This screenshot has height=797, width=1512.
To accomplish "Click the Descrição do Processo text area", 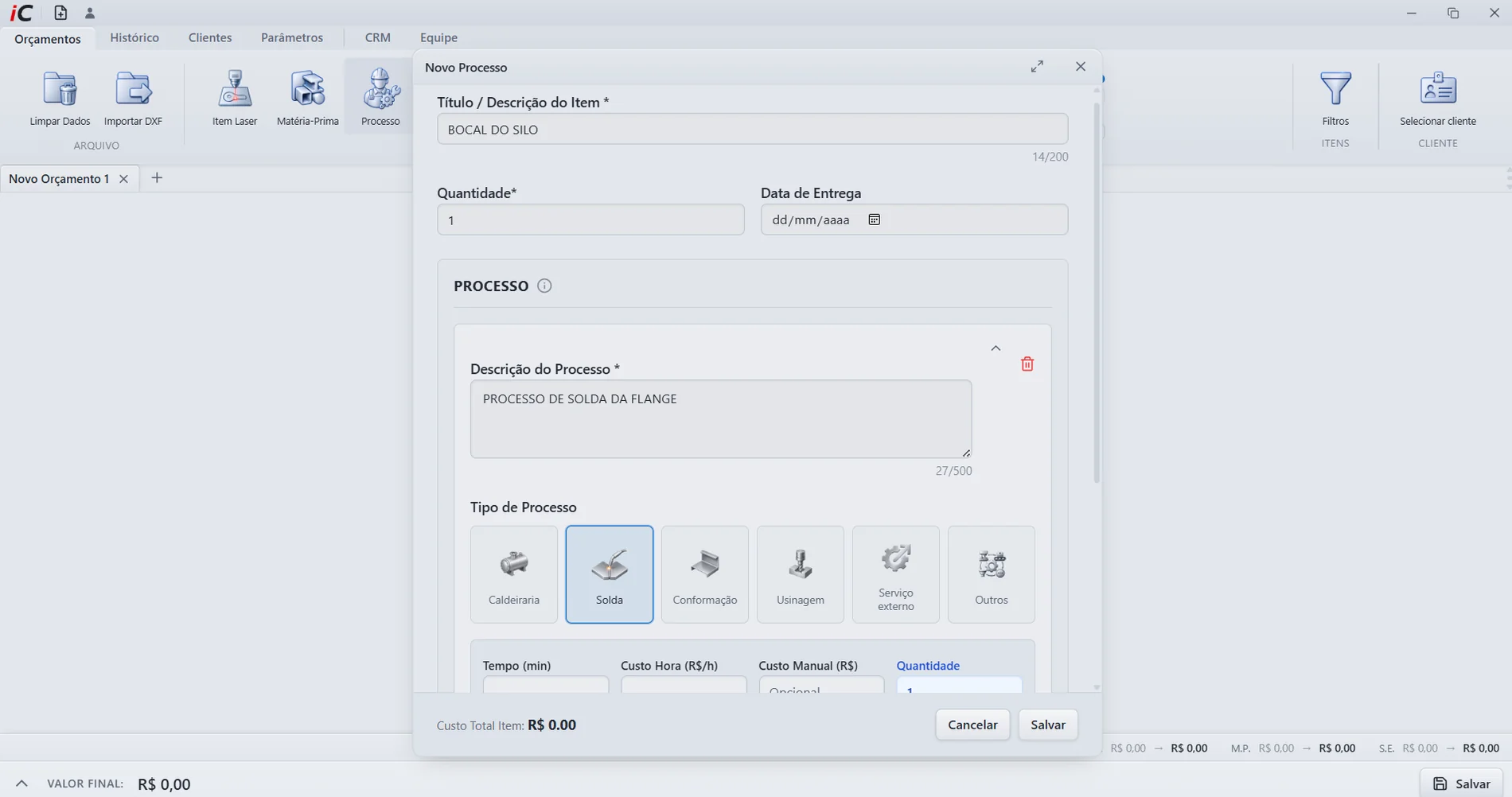I will click(721, 419).
